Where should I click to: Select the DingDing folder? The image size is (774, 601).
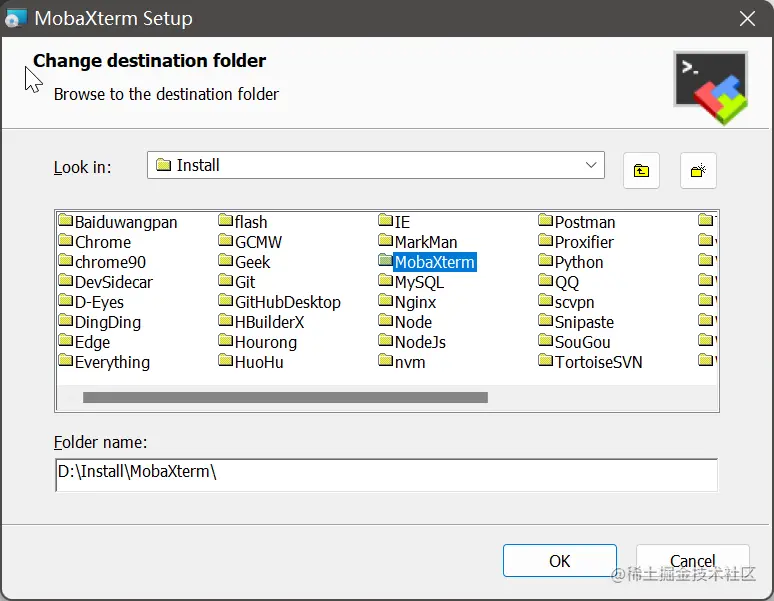click(x=100, y=322)
